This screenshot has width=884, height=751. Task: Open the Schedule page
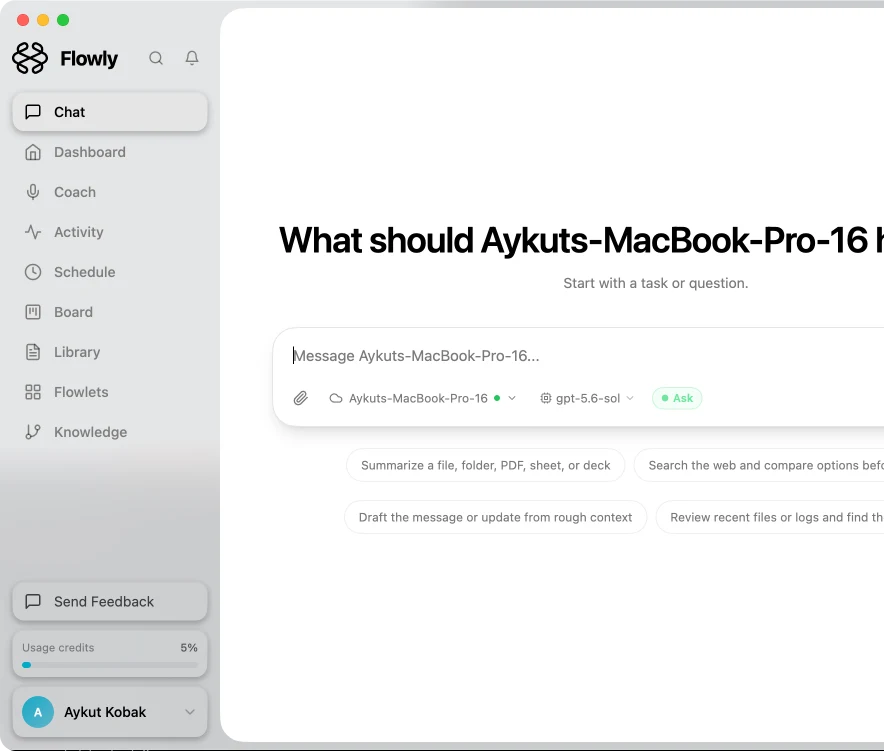110,272
